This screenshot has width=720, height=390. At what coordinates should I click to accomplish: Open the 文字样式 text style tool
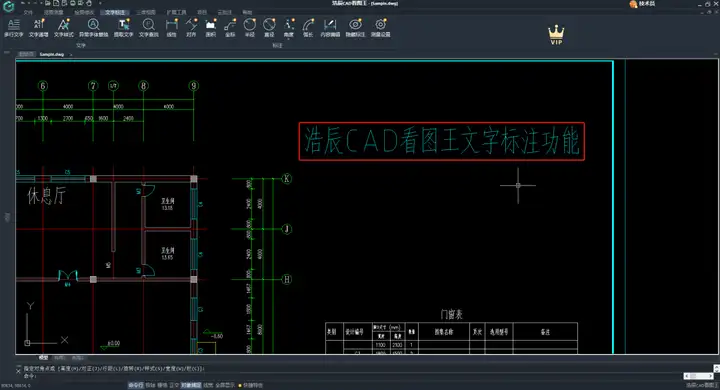(x=63, y=28)
